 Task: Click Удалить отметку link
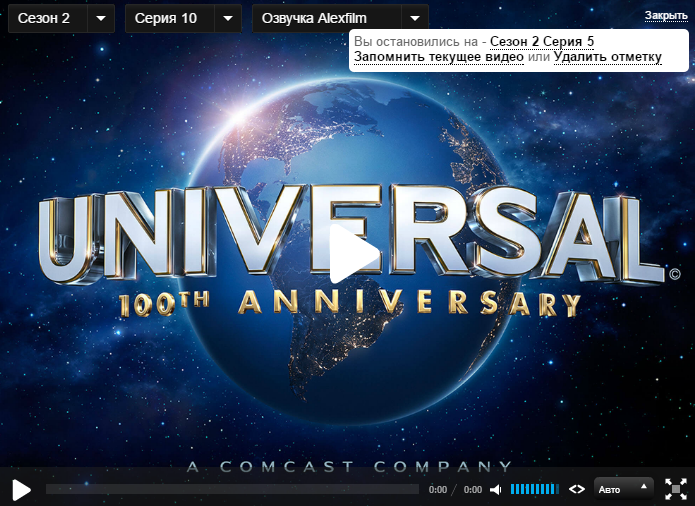[x=608, y=57]
